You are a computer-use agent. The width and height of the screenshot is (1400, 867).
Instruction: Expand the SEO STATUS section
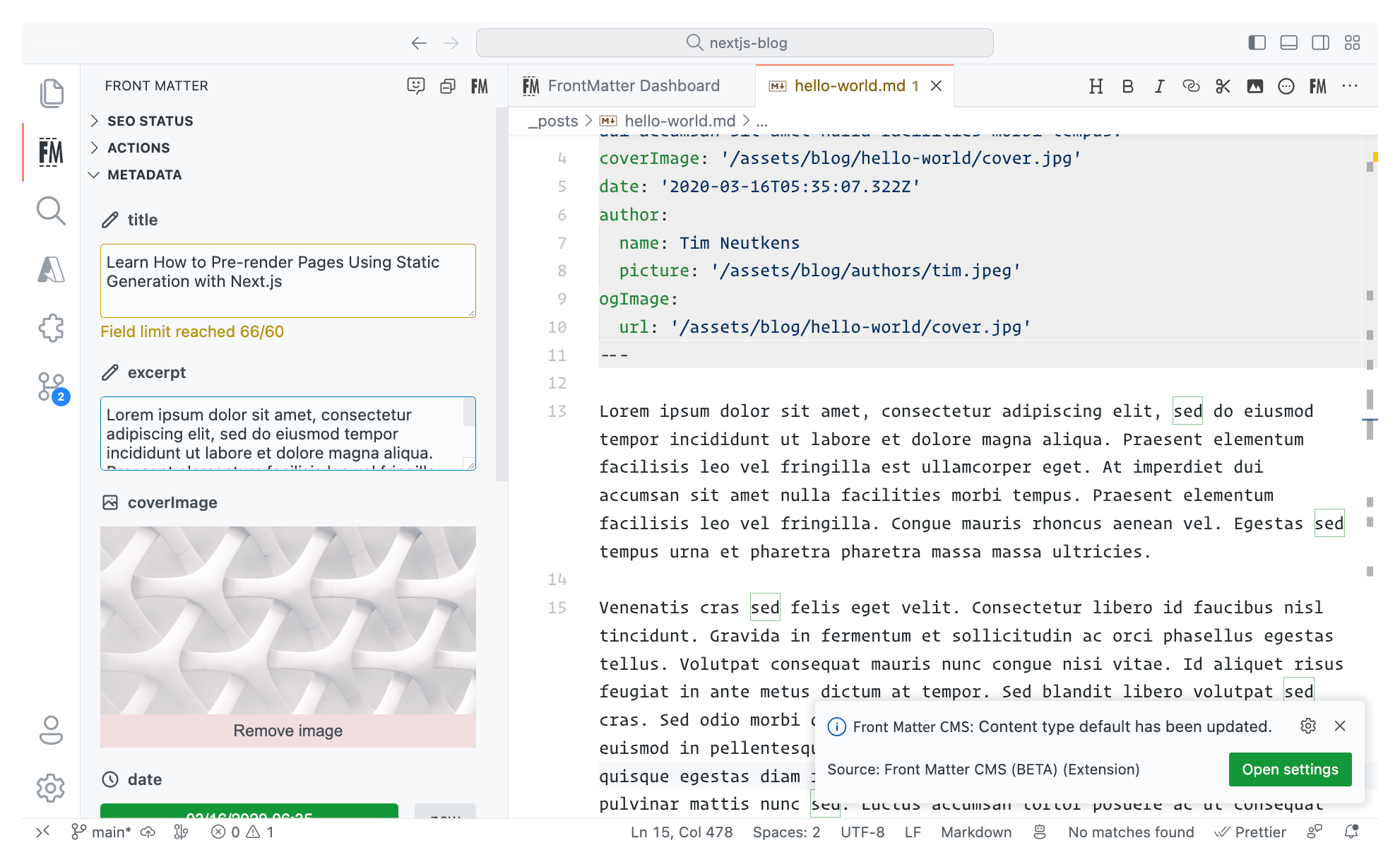[150, 121]
